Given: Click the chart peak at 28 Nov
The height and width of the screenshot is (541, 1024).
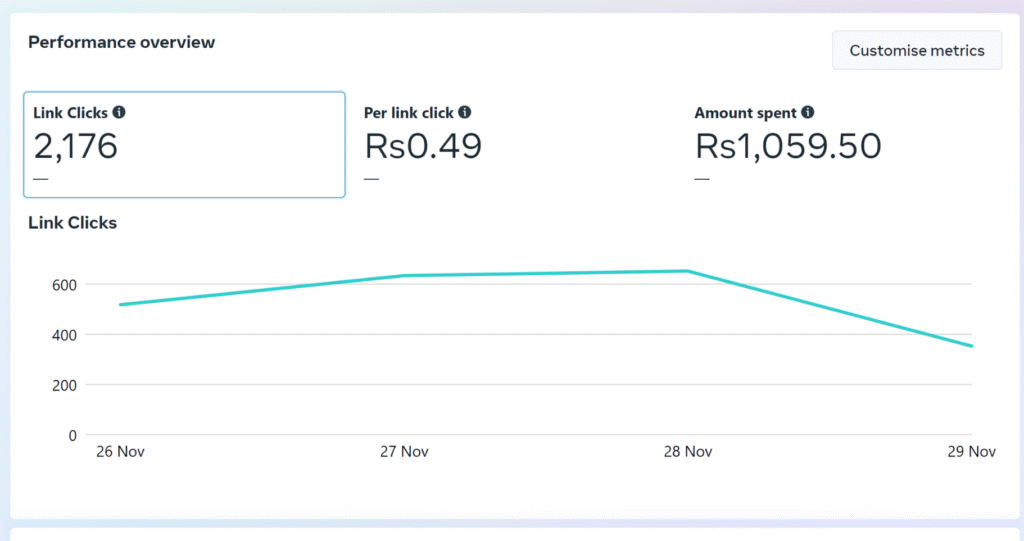Looking at the screenshot, I should click(x=688, y=271).
